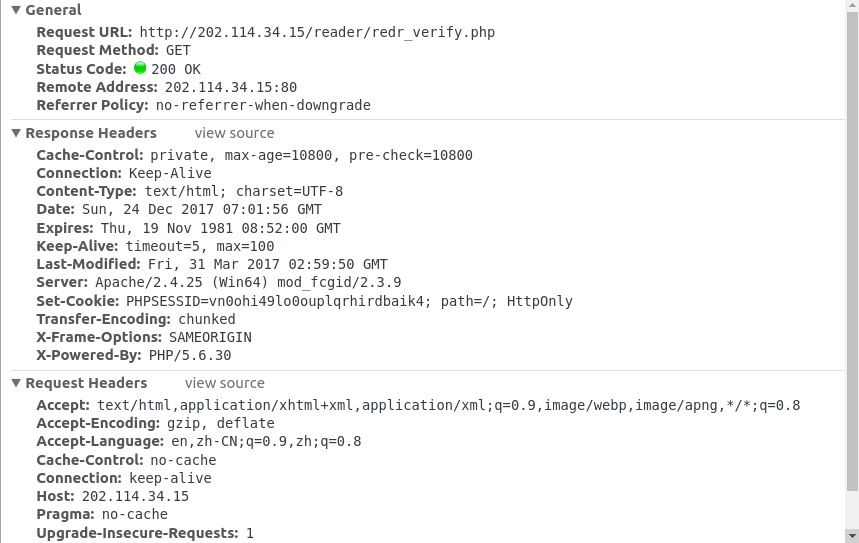
Task: Click the Server header Apache value
Action: click(x=248, y=283)
